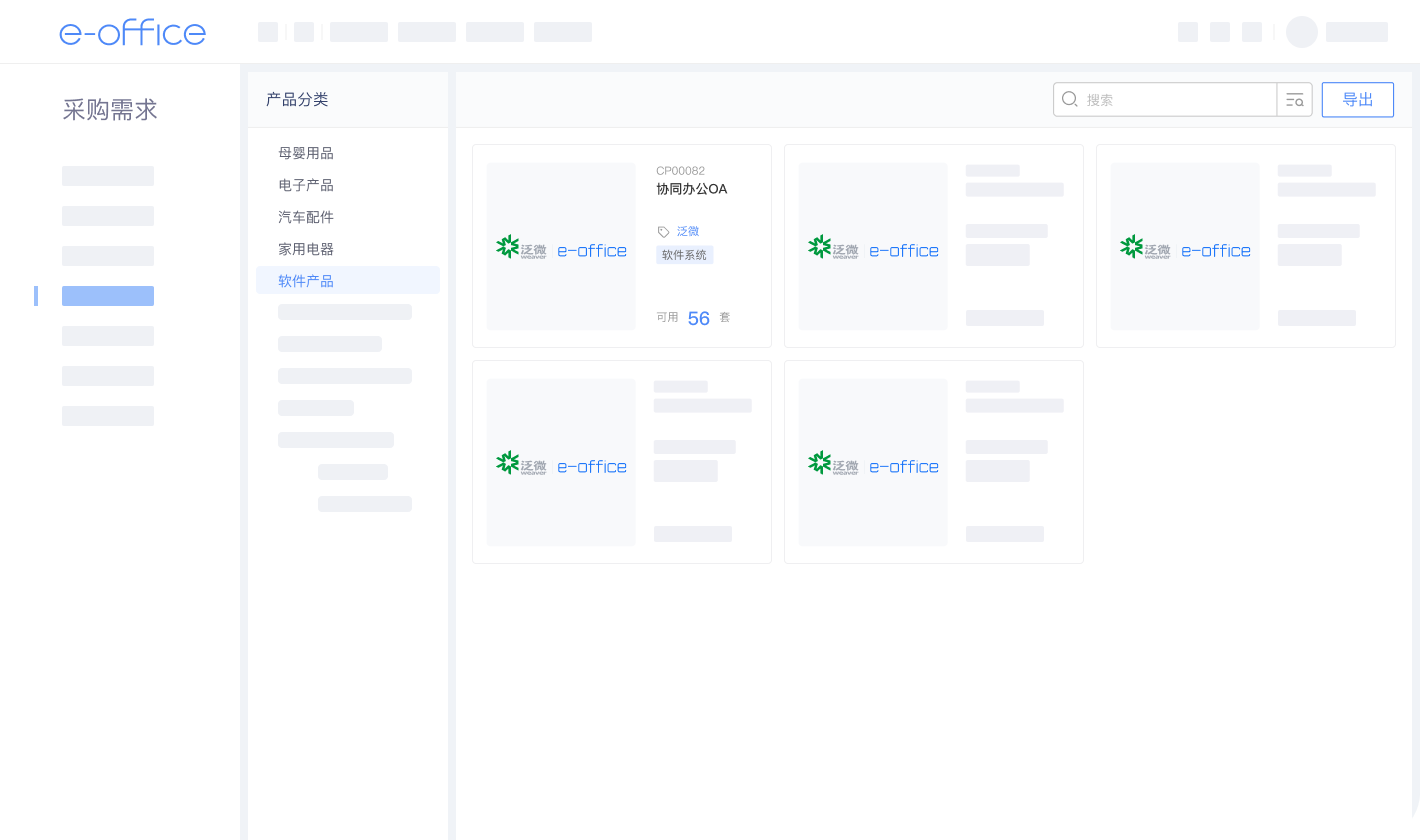Click the available quantity 56
This screenshot has width=1420, height=840.
pyautogui.click(x=699, y=318)
